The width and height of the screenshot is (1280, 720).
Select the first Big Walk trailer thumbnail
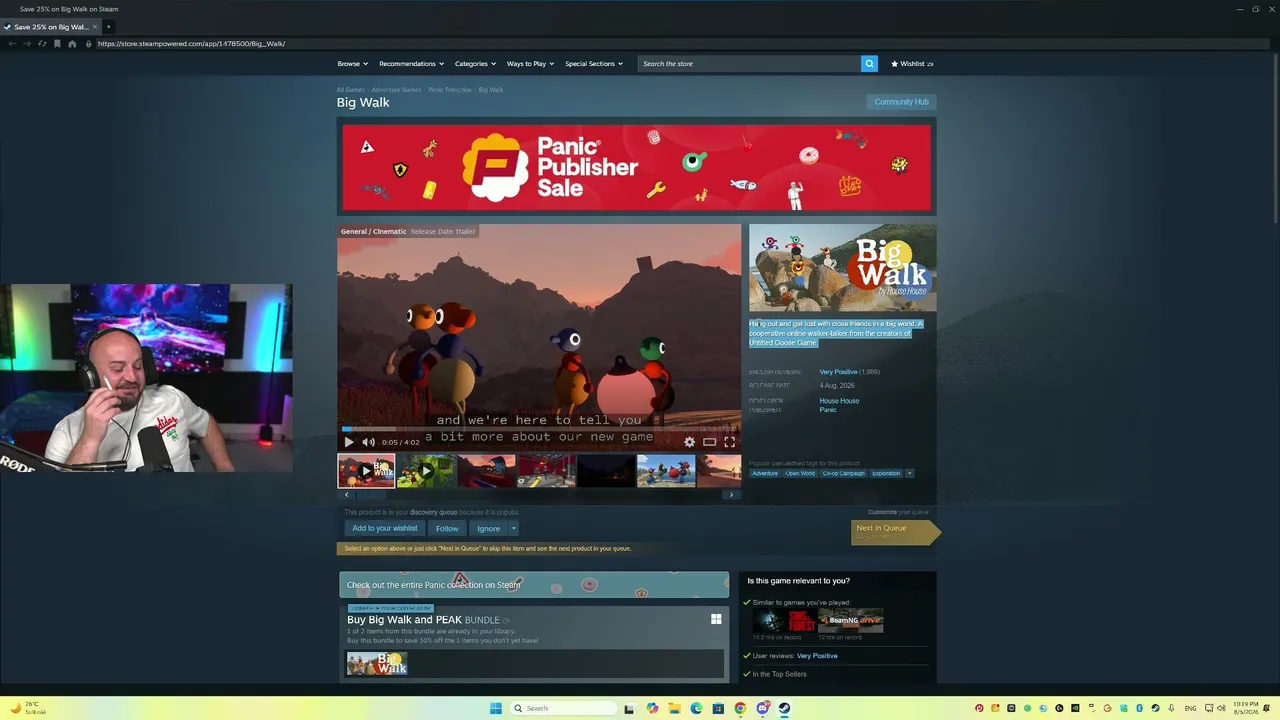point(366,470)
